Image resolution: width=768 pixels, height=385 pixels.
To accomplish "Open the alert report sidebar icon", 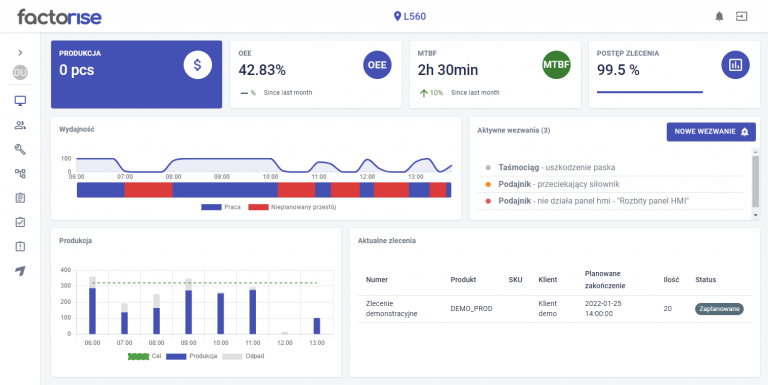I will coord(20,246).
